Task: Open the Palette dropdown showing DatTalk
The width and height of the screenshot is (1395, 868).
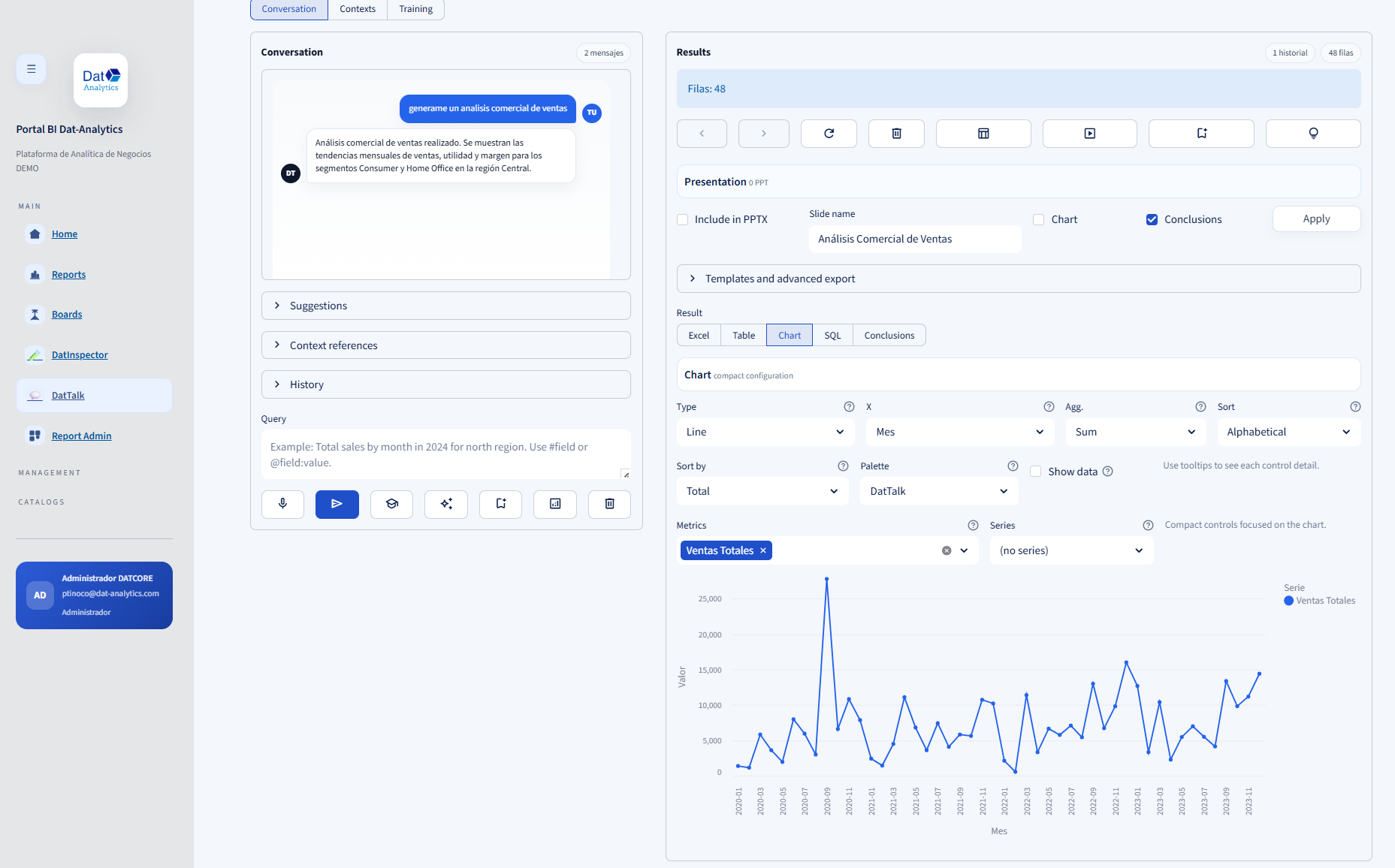Action: click(x=939, y=491)
